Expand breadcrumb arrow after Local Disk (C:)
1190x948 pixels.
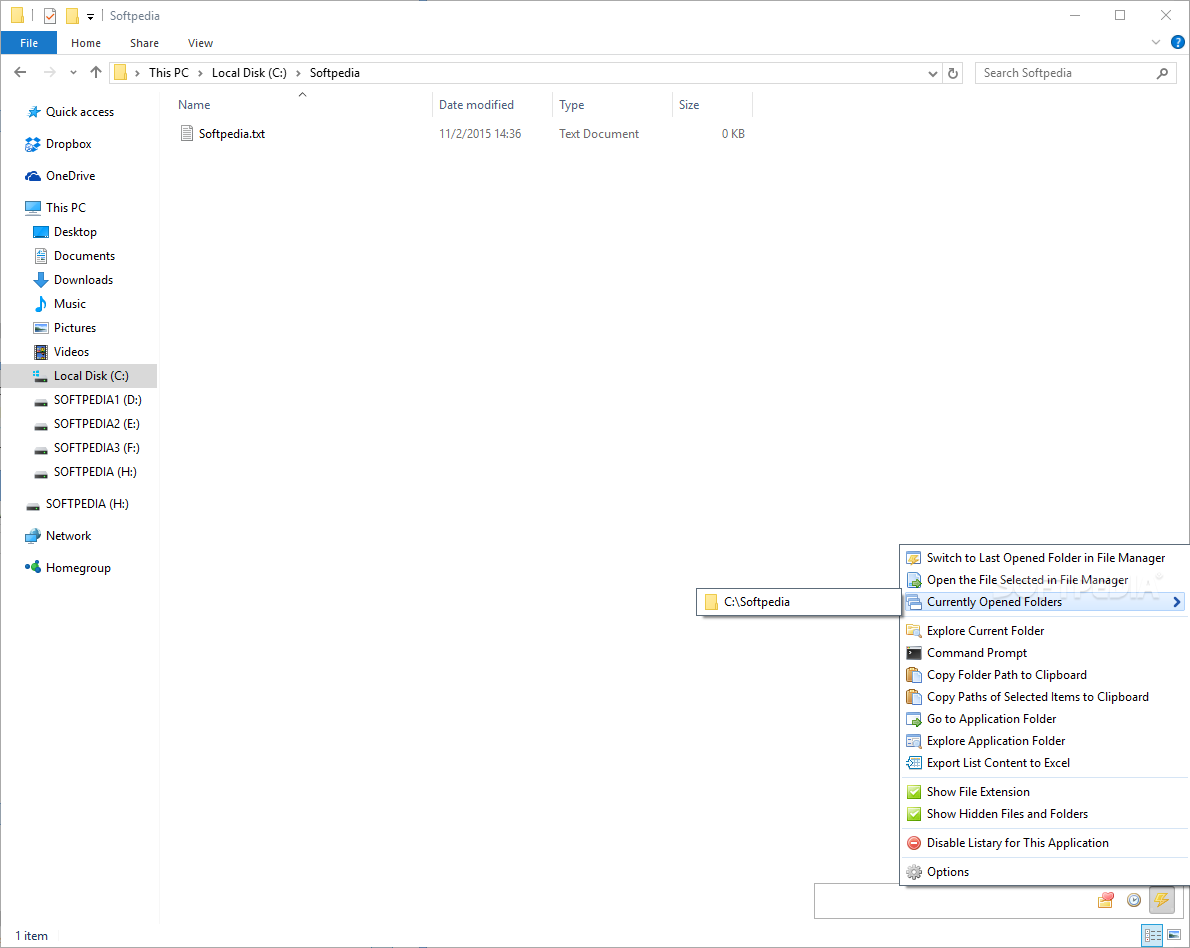click(x=298, y=74)
